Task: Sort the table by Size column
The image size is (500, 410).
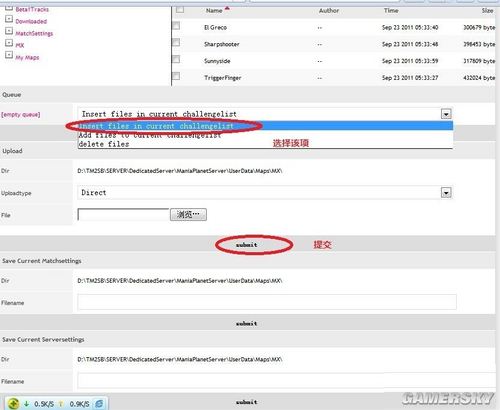Action: [487, 11]
